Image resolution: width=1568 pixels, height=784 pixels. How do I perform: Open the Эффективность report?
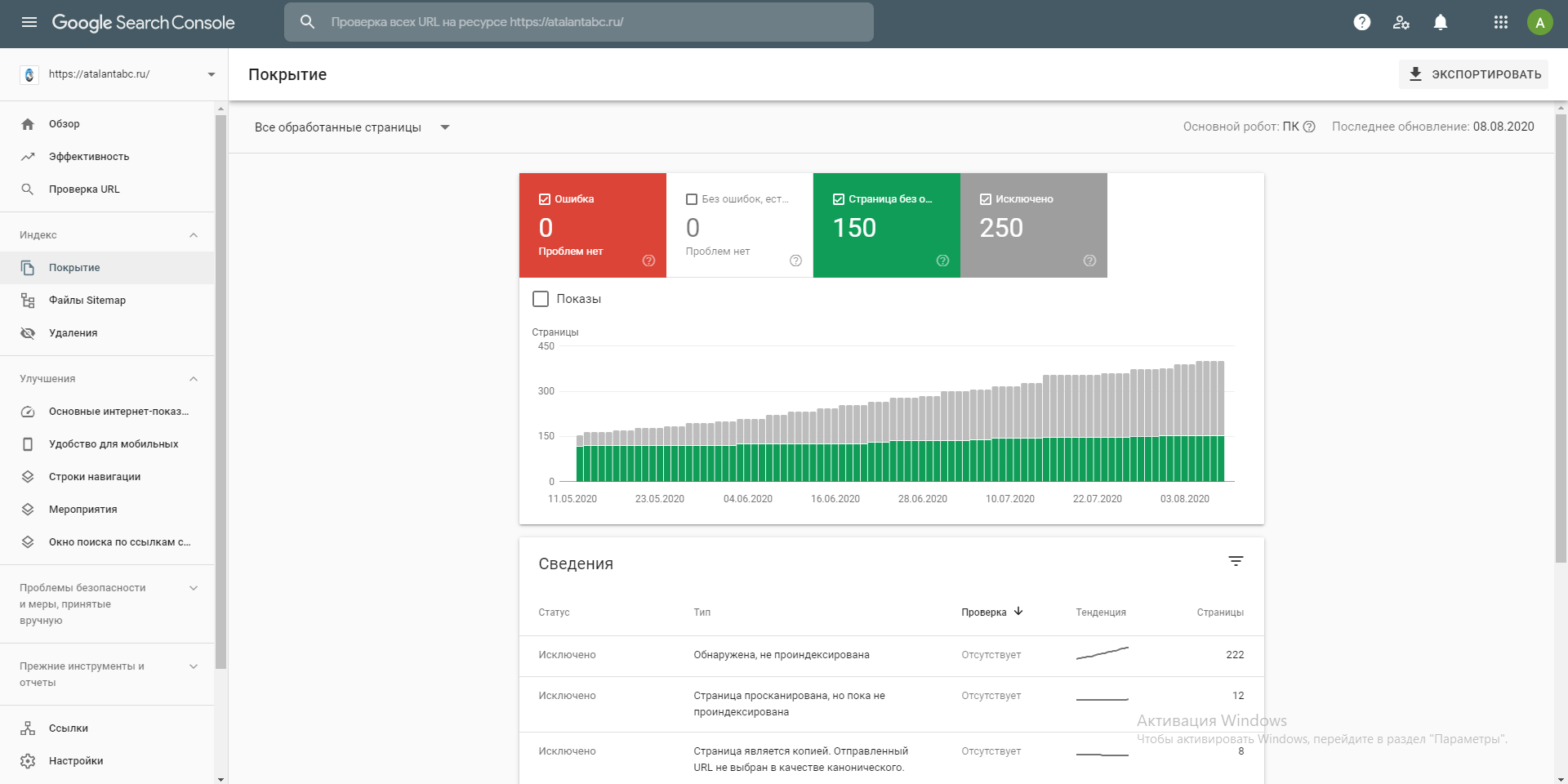pyautogui.click(x=107, y=157)
